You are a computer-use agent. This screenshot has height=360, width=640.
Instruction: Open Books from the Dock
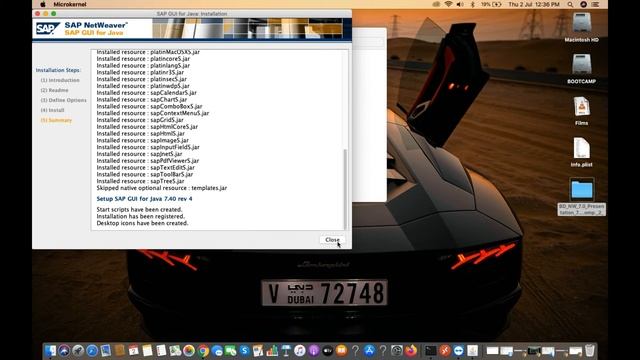tap(341, 351)
